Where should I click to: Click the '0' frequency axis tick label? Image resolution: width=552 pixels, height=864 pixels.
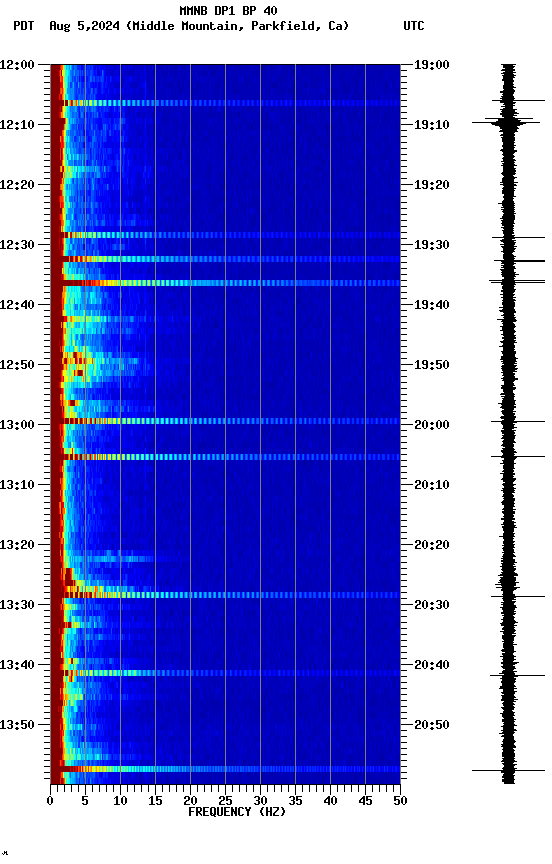pos(50,801)
